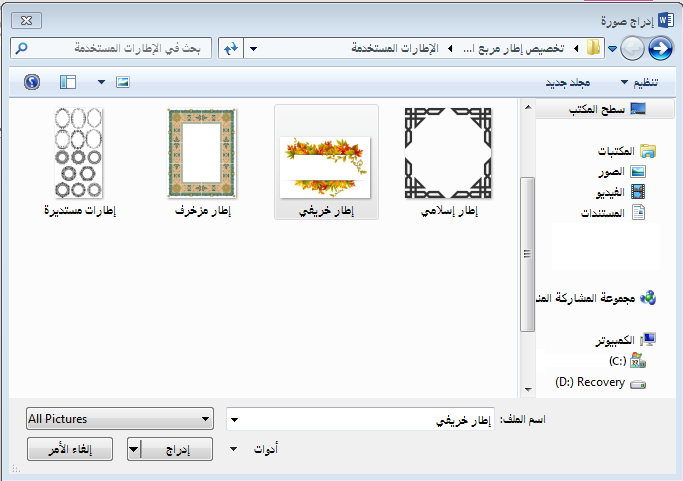Open the (C:) drive in sidebar
The width and height of the screenshot is (683, 481).
[x=618, y=360]
